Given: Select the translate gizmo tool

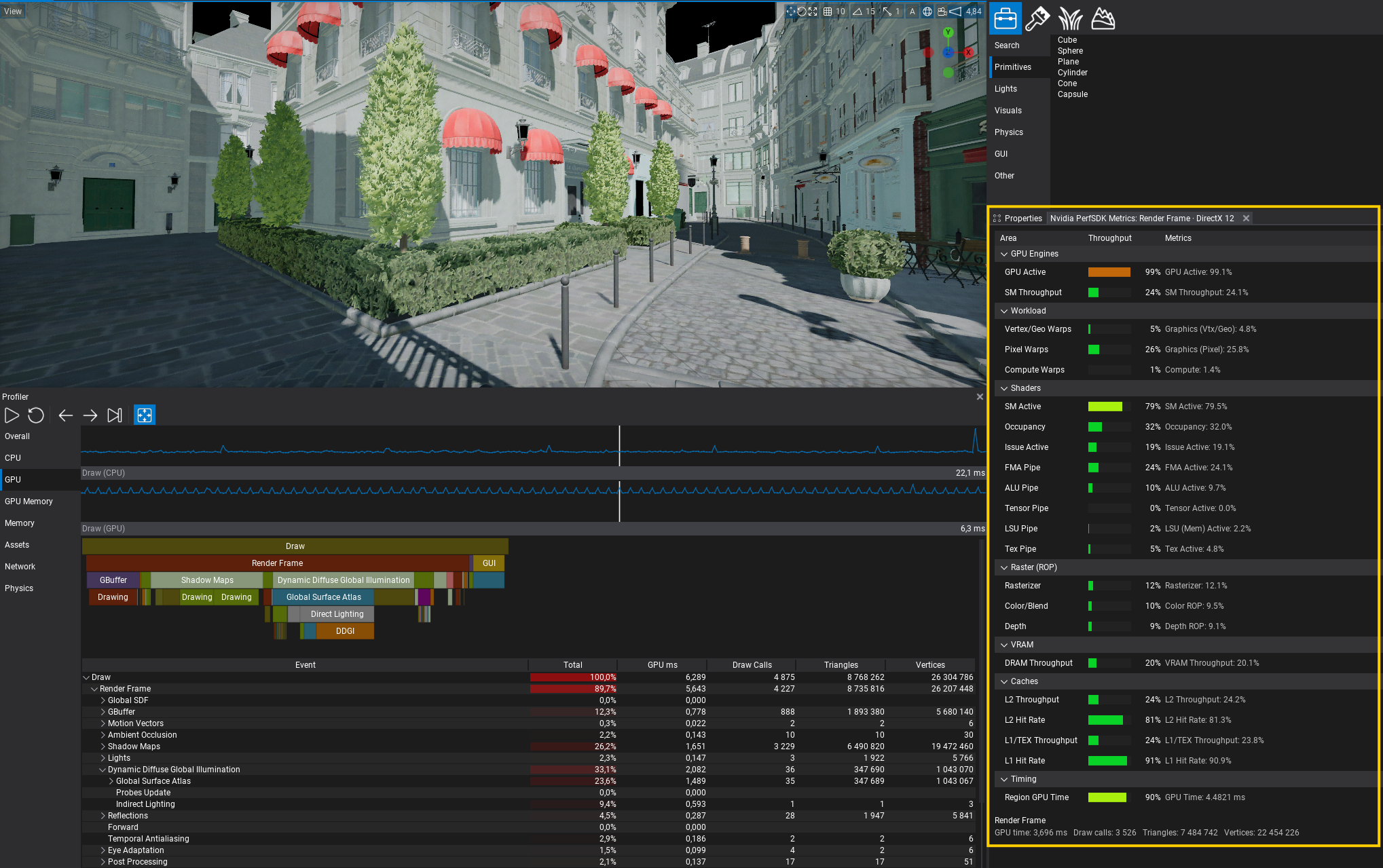Looking at the screenshot, I should tap(790, 12).
